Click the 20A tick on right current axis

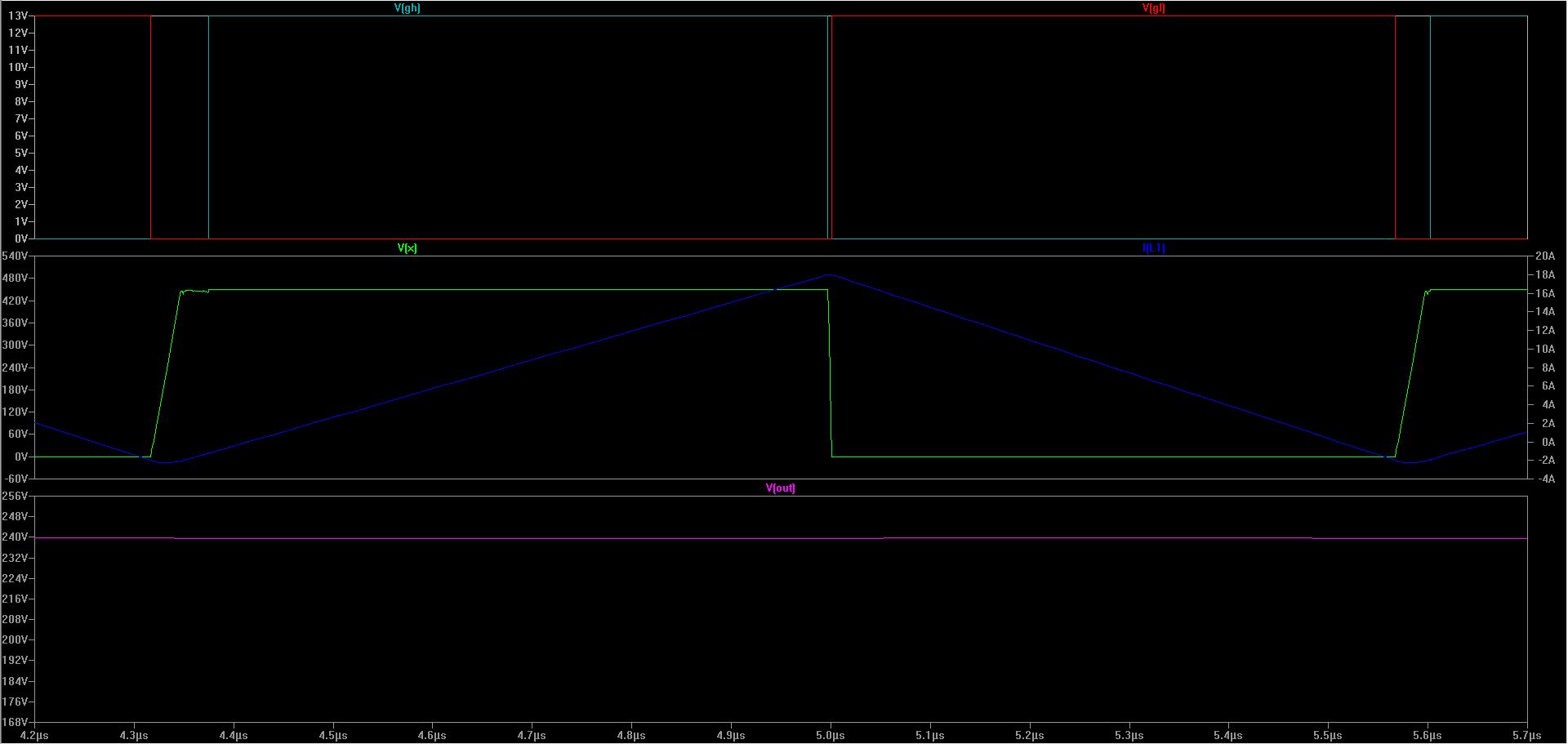(1546, 256)
